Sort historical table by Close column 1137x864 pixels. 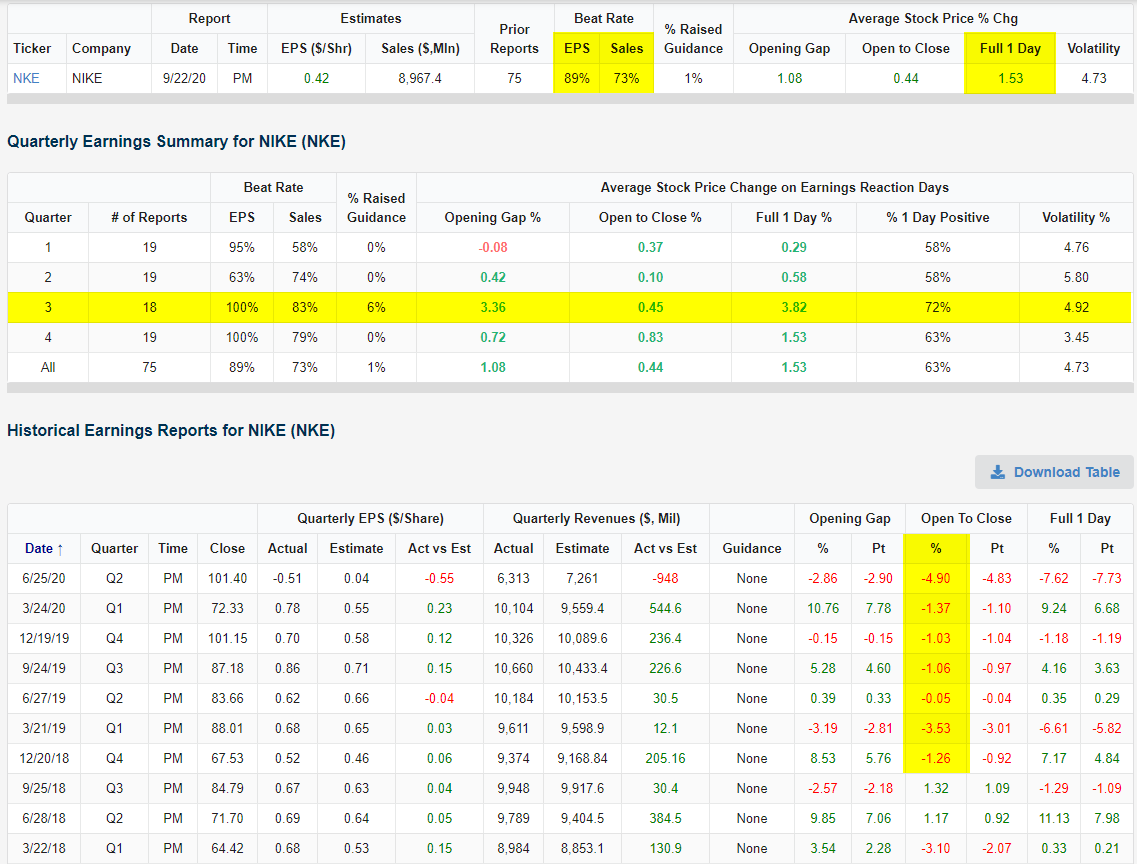tap(227, 548)
